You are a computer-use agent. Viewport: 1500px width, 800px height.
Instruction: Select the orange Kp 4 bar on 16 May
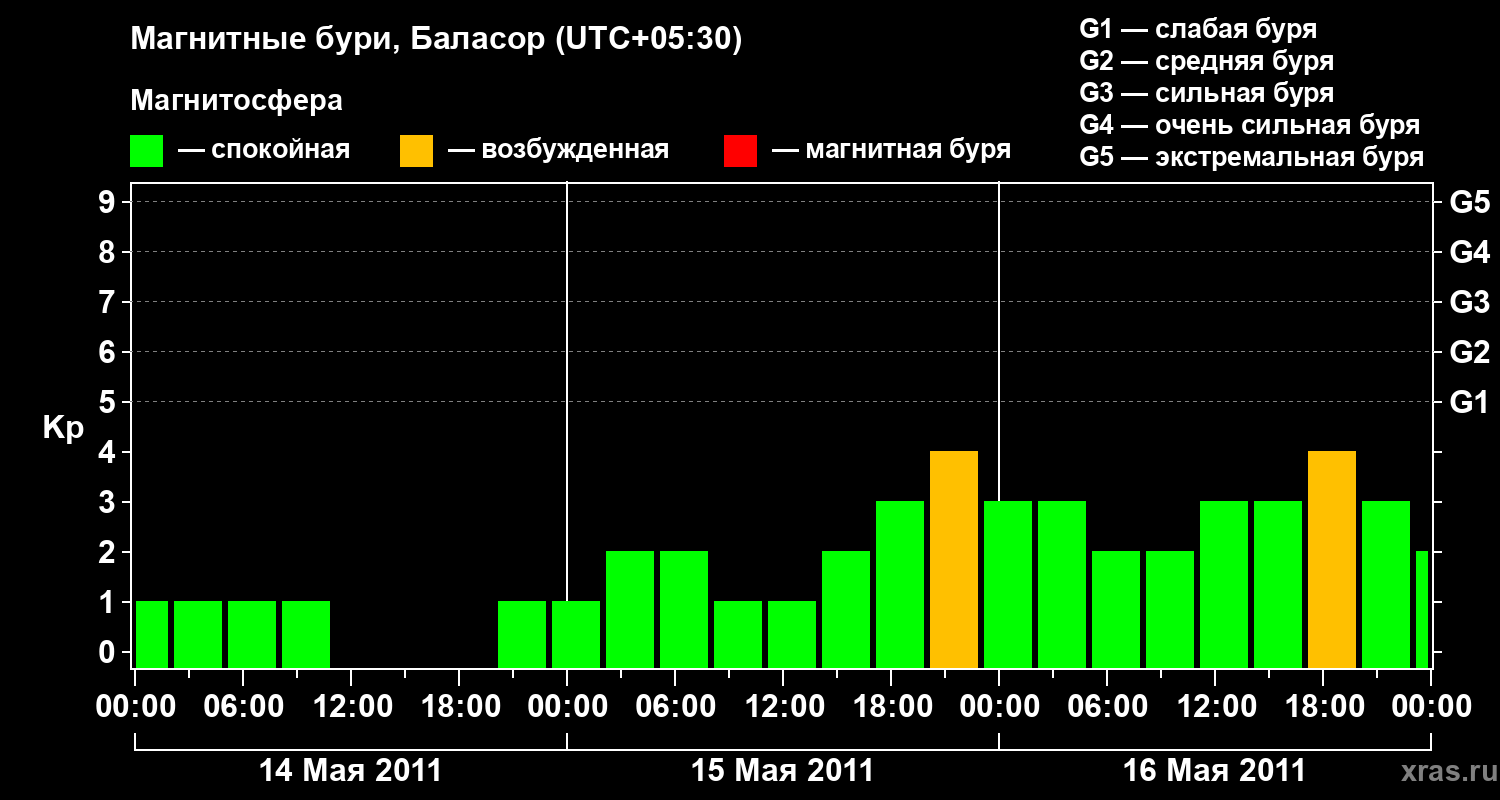point(1332,560)
